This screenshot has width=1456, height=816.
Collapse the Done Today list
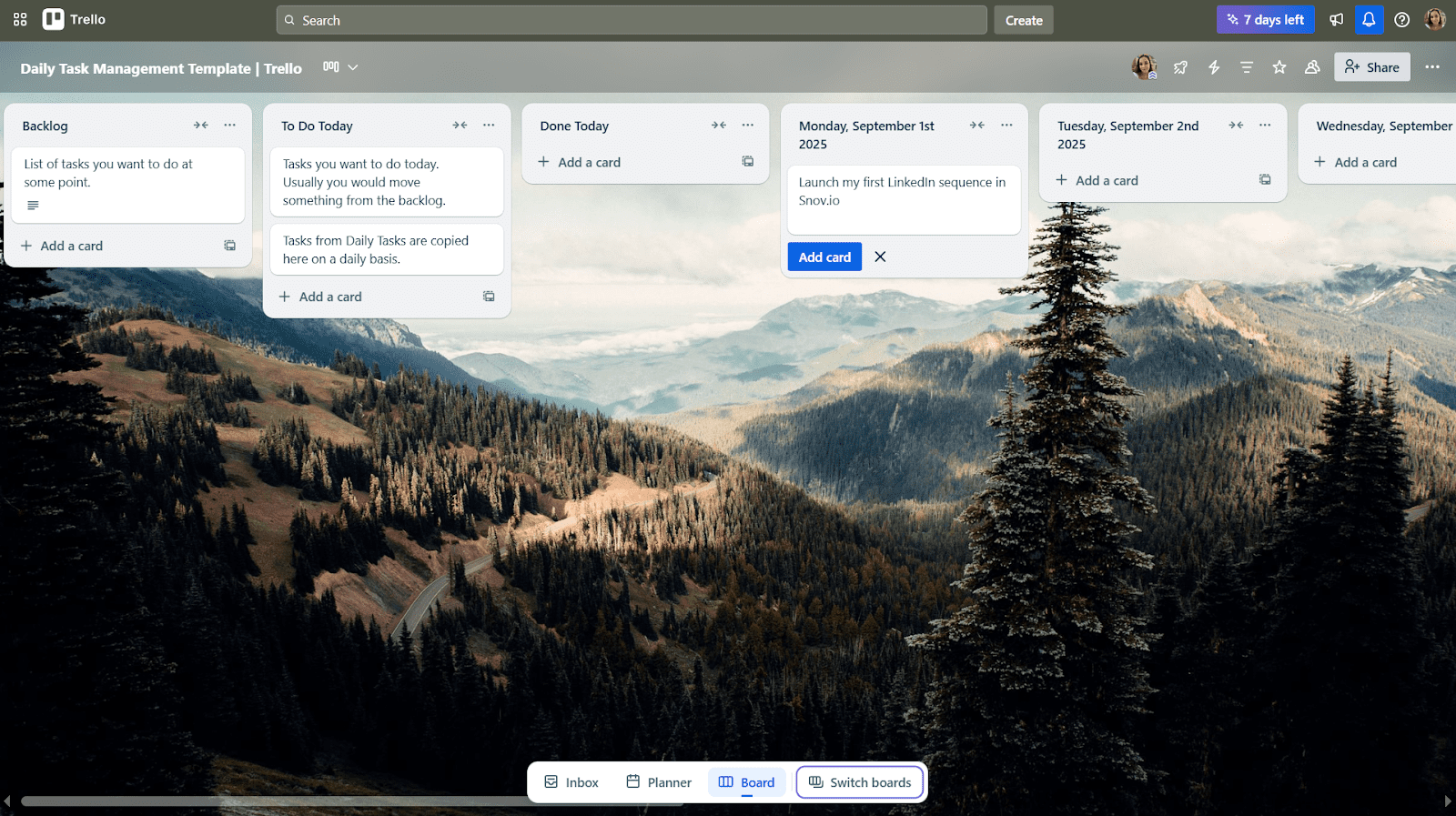pos(719,126)
